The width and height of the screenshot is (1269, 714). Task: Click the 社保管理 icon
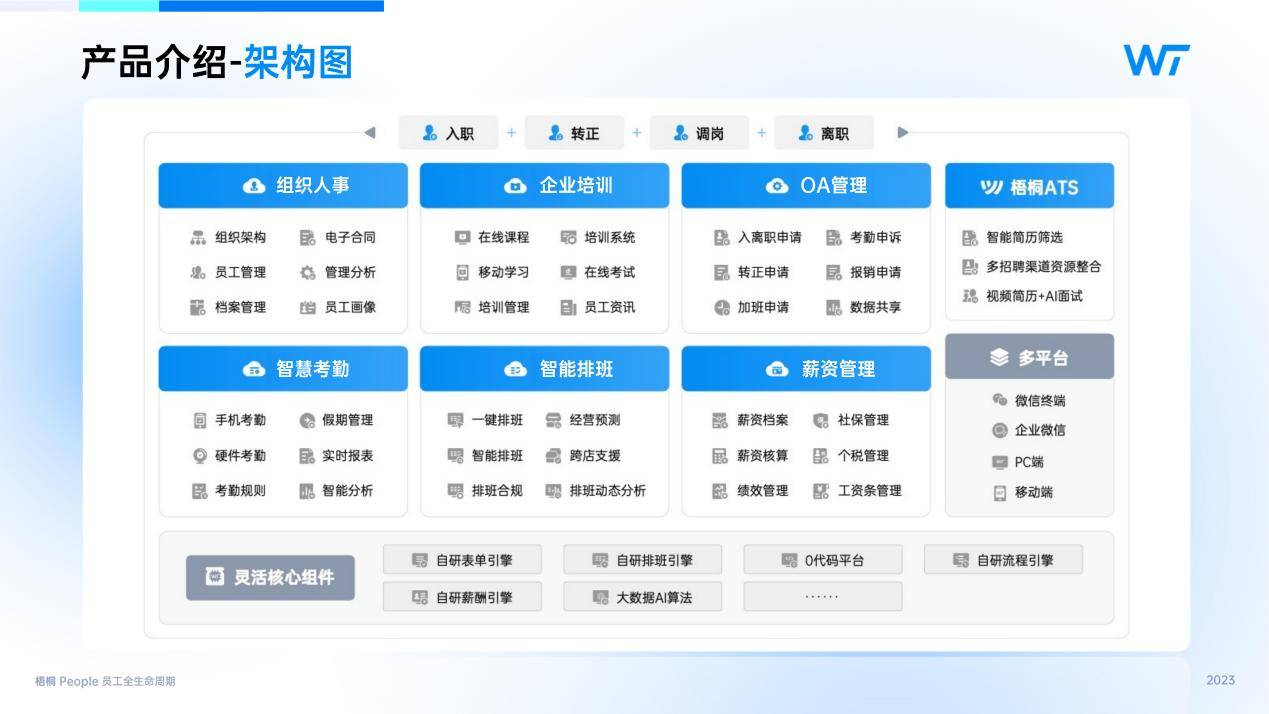[821, 421]
